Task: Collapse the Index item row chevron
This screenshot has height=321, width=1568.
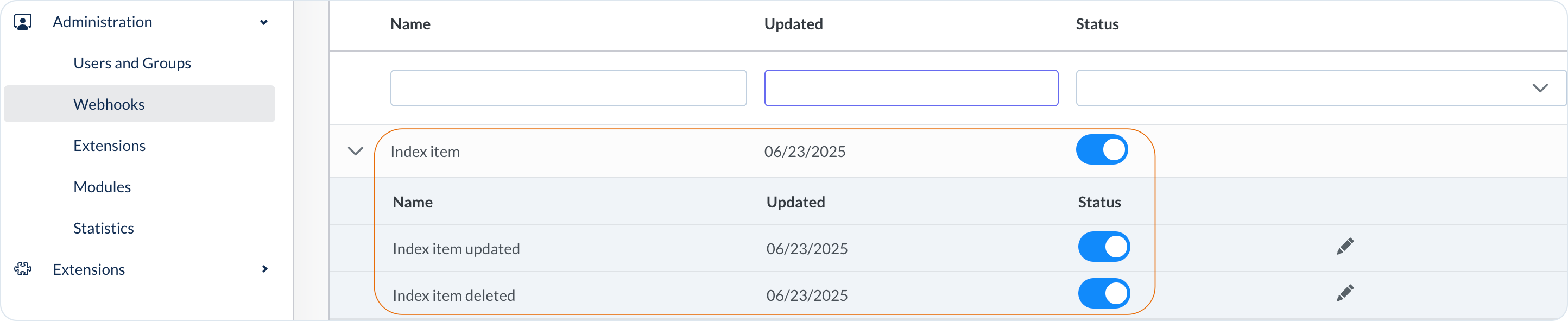Action: (x=355, y=151)
